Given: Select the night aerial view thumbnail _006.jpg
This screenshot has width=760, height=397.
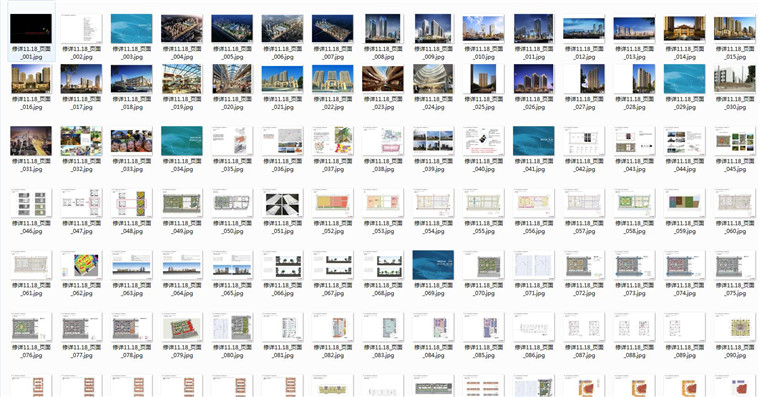Looking at the screenshot, I should click(283, 29).
